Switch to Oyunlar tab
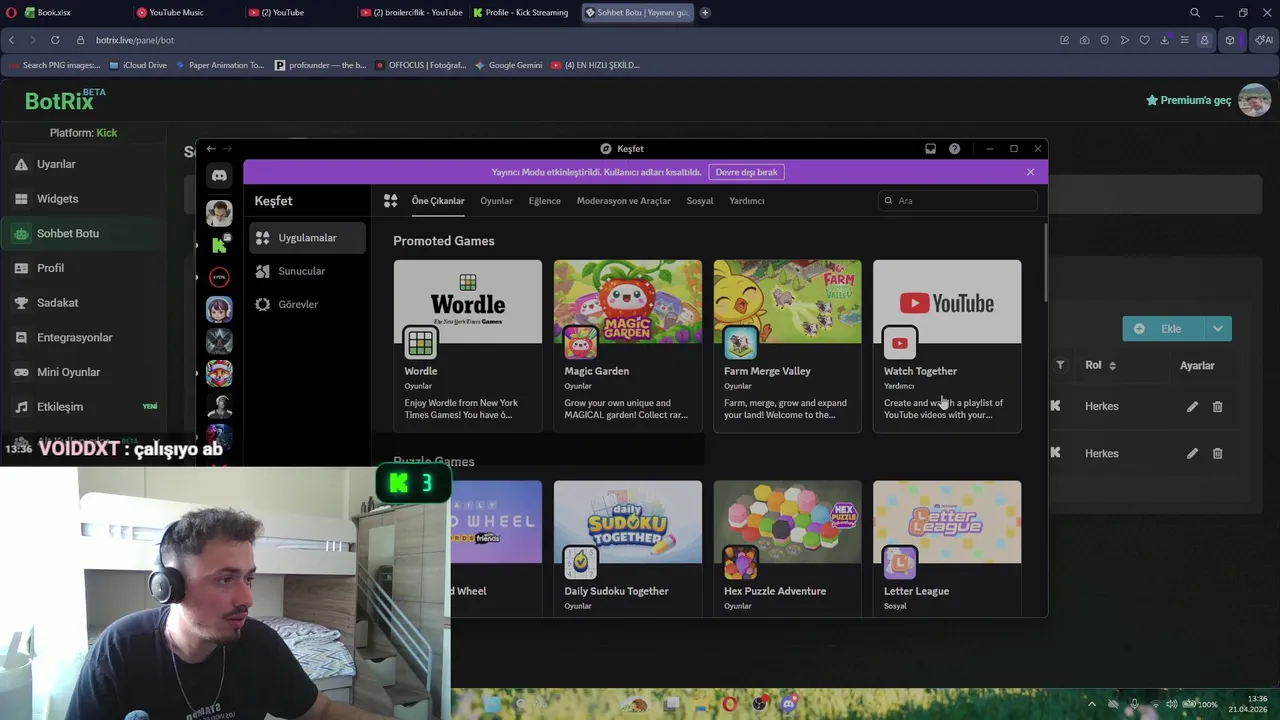This screenshot has height=720, width=1280. (x=496, y=201)
